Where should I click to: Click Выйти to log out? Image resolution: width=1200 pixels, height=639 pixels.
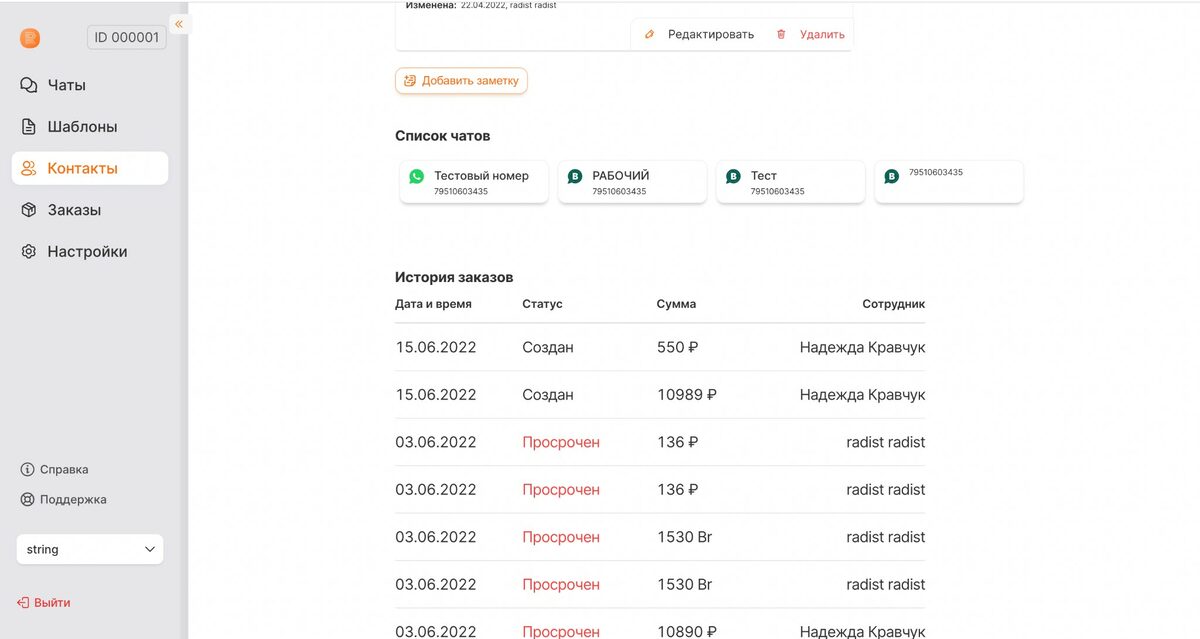(x=52, y=603)
